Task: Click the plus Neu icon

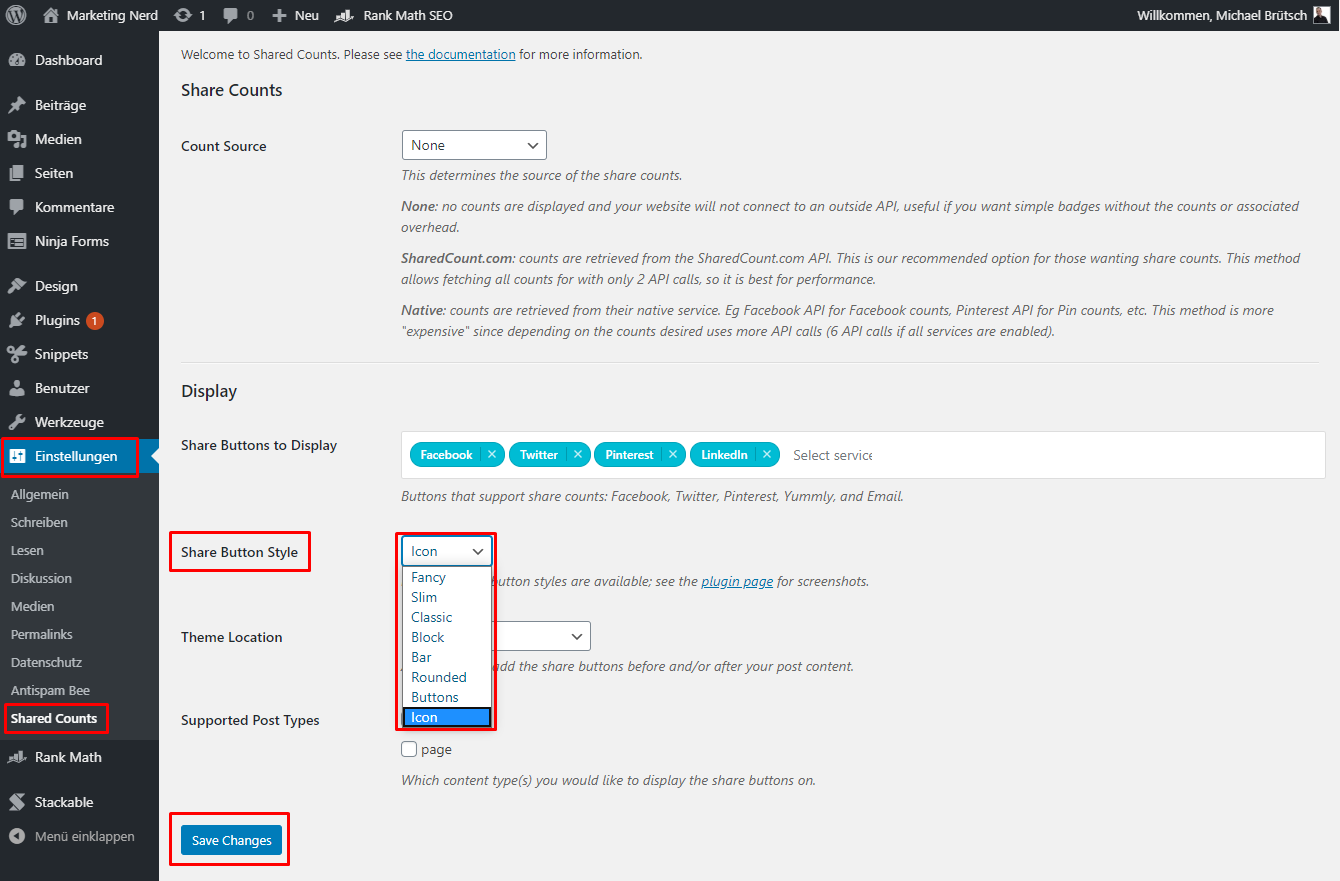Action: pos(279,16)
